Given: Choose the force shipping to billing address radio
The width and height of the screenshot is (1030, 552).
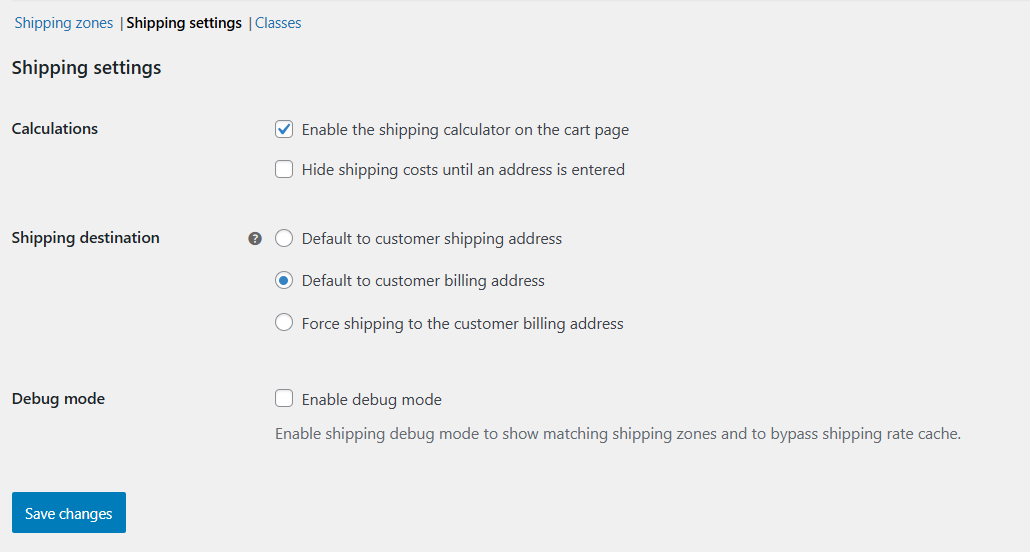Looking at the screenshot, I should [284, 323].
